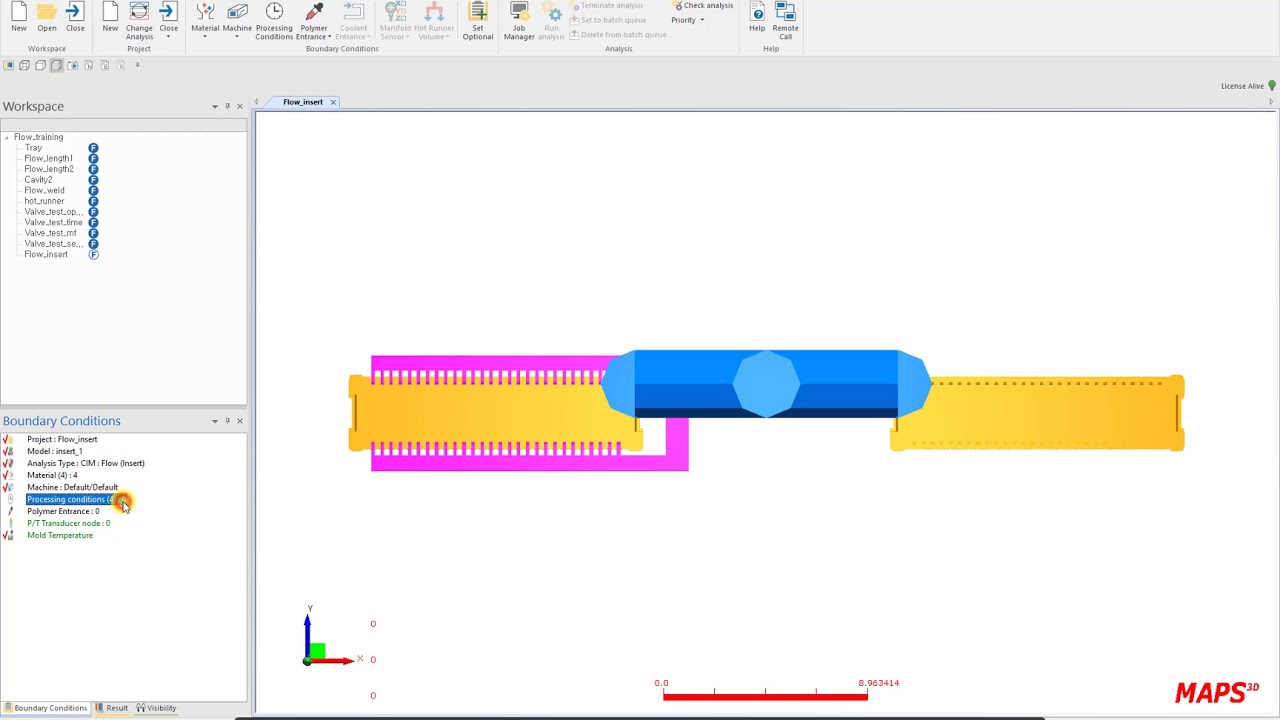Click 'P/T Transducer node : 0' entry
The height and width of the screenshot is (720, 1280).
[x=69, y=523]
